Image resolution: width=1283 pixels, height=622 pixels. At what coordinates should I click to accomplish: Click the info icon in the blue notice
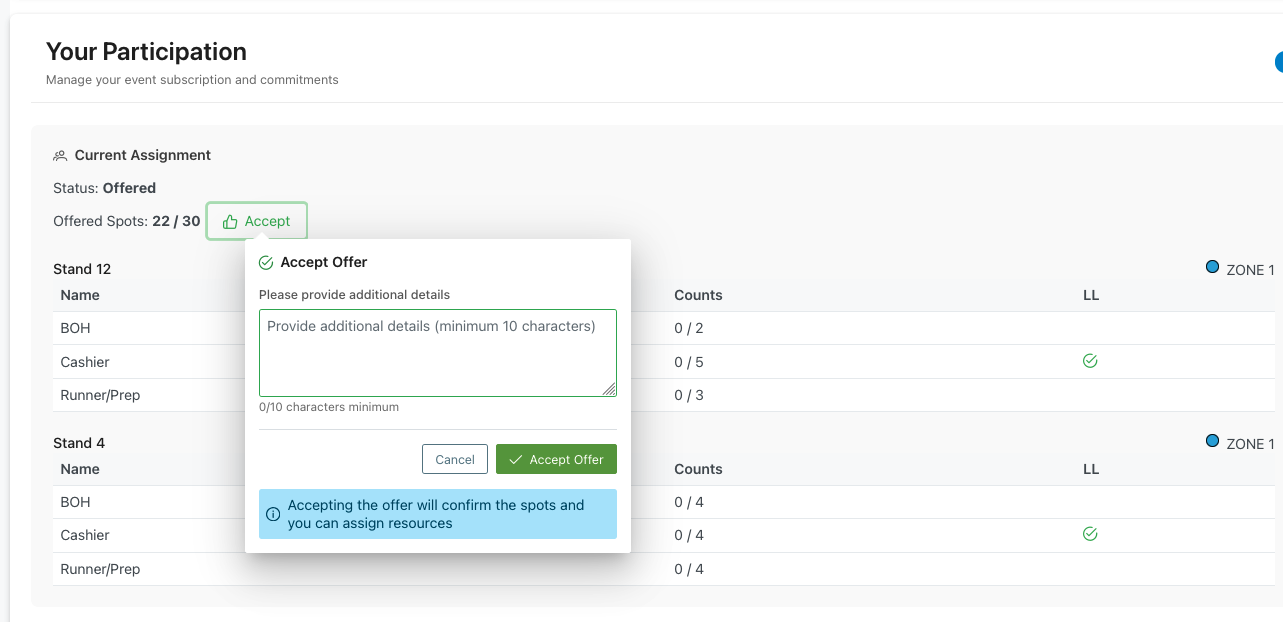click(x=273, y=514)
